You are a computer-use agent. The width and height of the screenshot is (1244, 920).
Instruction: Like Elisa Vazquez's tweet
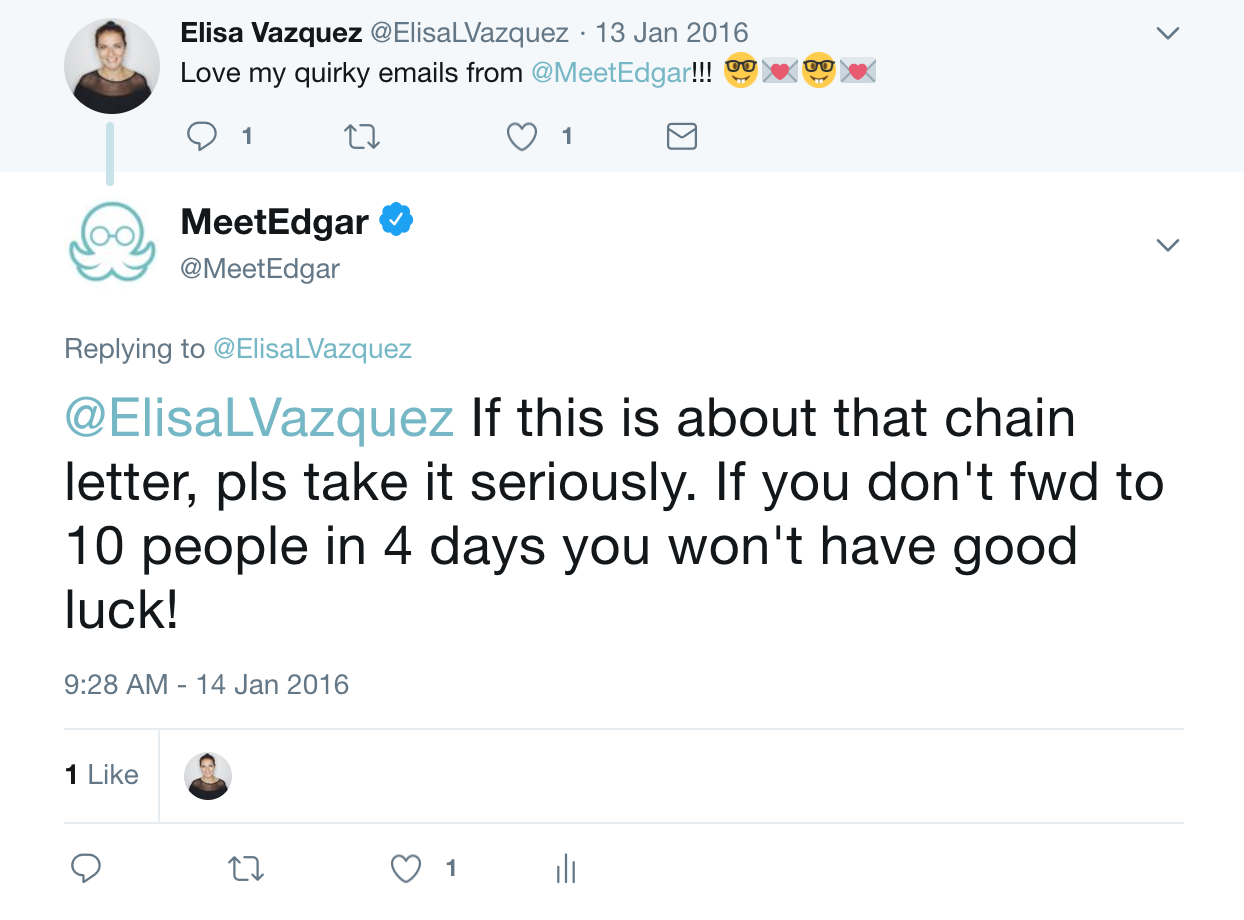(522, 136)
